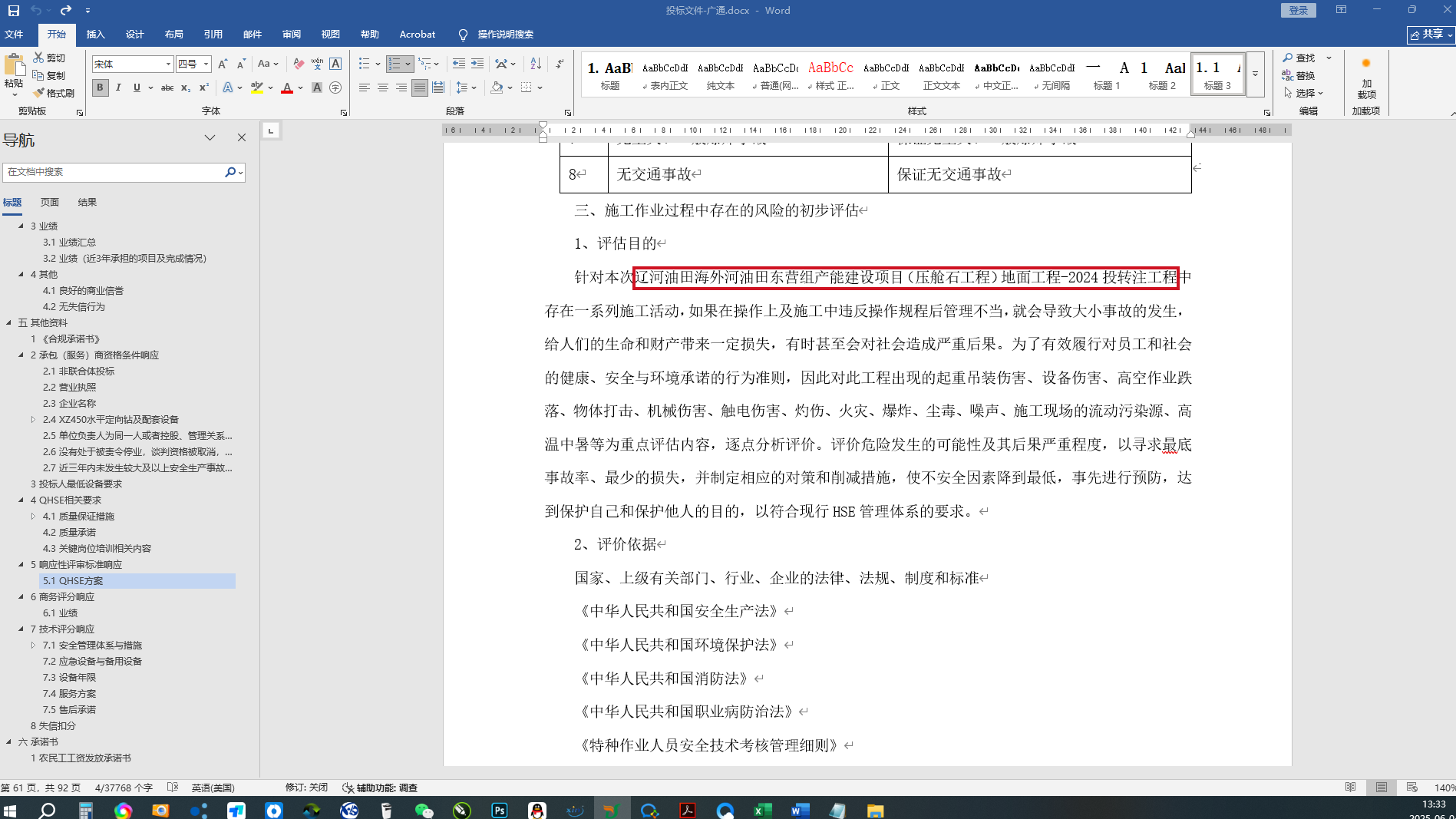Click the Paste clipboard icon
The width and height of the screenshot is (1456, 819).
[x=14, y=66]
